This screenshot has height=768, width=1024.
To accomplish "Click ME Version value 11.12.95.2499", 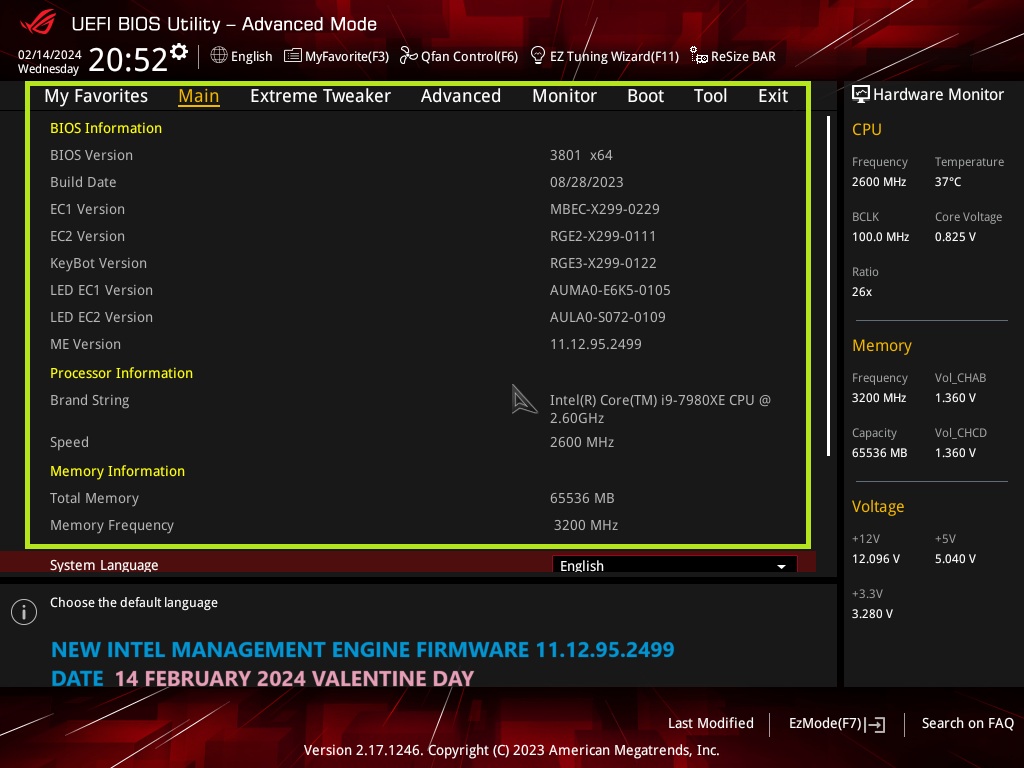I will 596,344.
